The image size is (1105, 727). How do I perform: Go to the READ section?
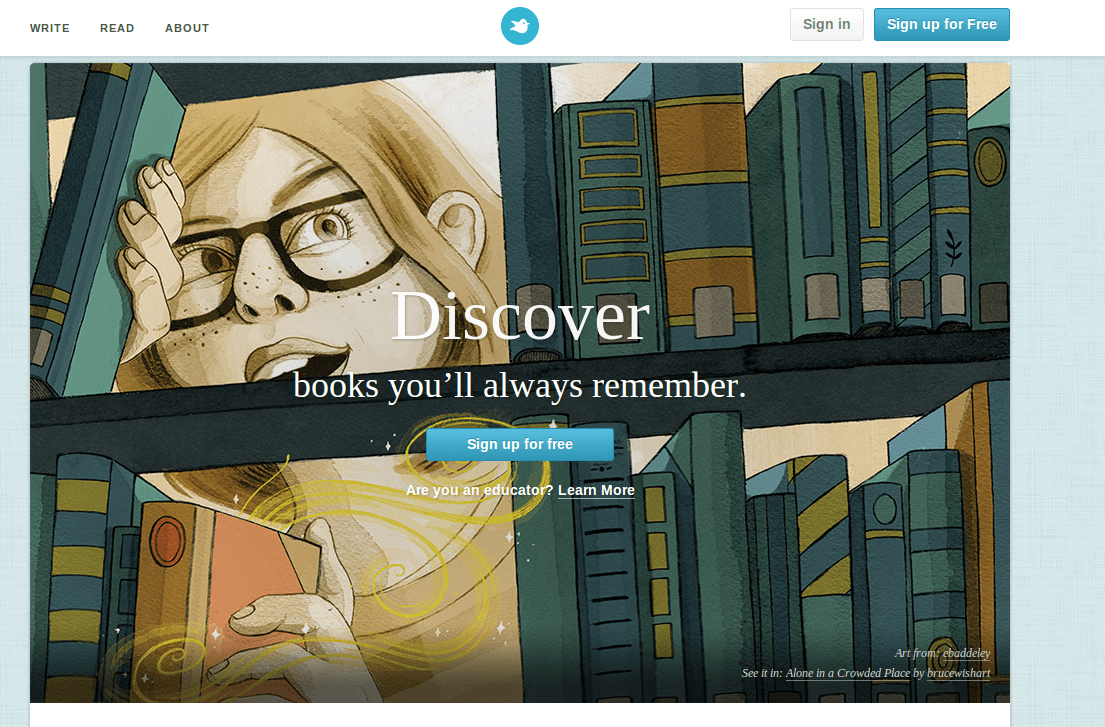tap(117, 28)
